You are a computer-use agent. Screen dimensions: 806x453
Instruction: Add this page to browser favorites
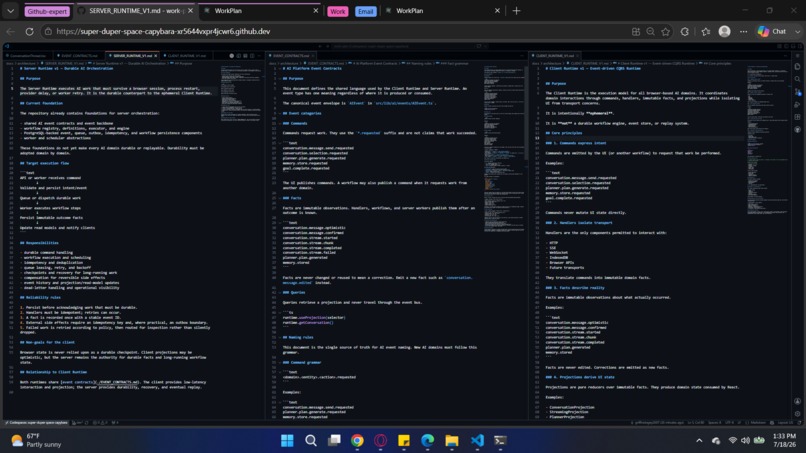[666, 31]
